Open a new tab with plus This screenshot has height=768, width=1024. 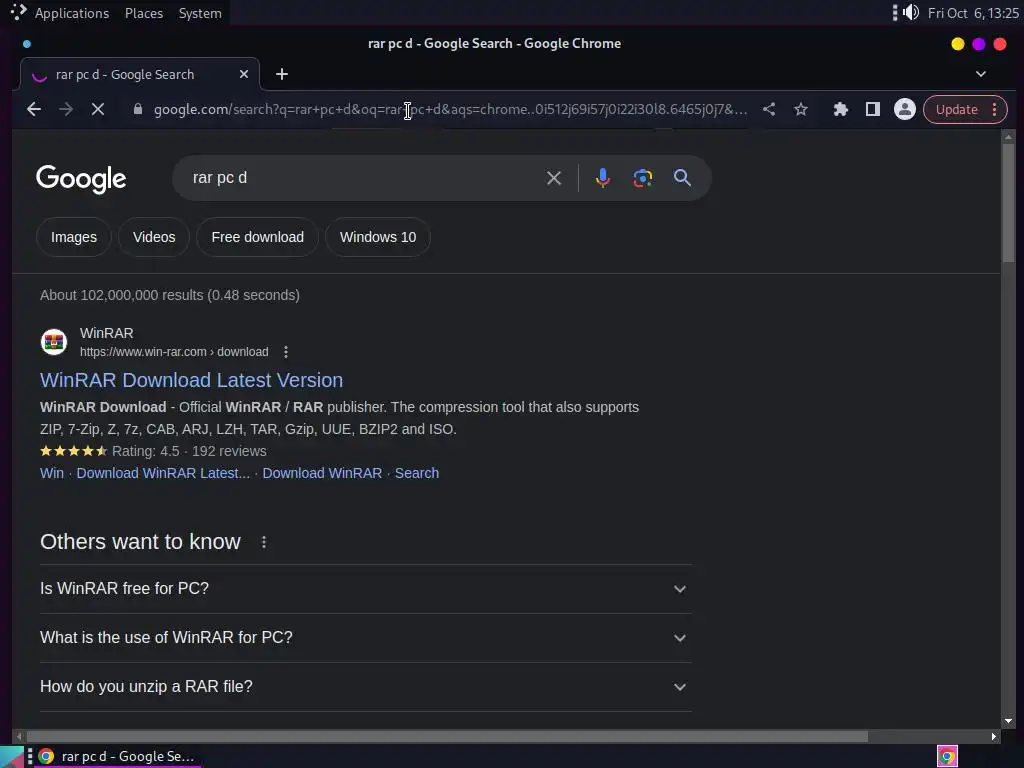282,74
